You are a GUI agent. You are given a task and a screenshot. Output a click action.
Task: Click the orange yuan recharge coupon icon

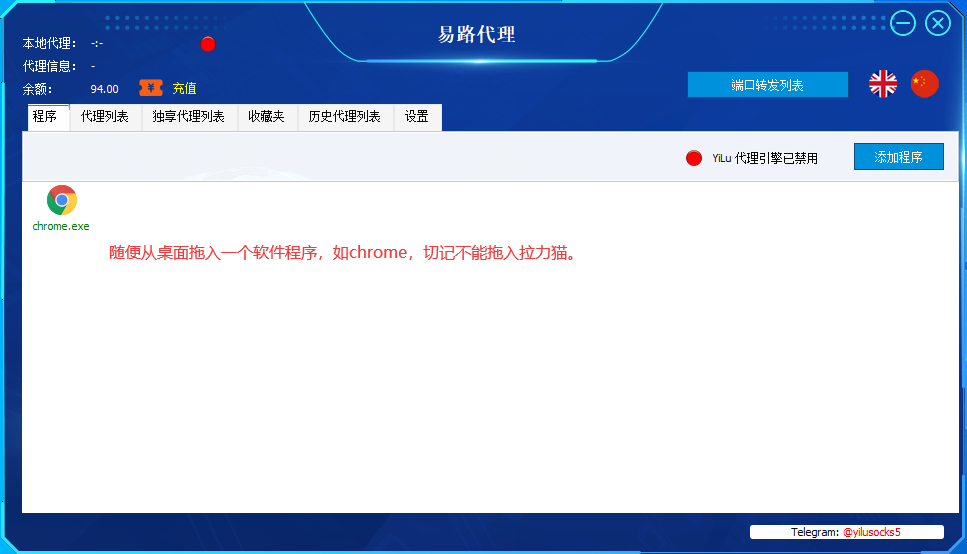point(151,88)
